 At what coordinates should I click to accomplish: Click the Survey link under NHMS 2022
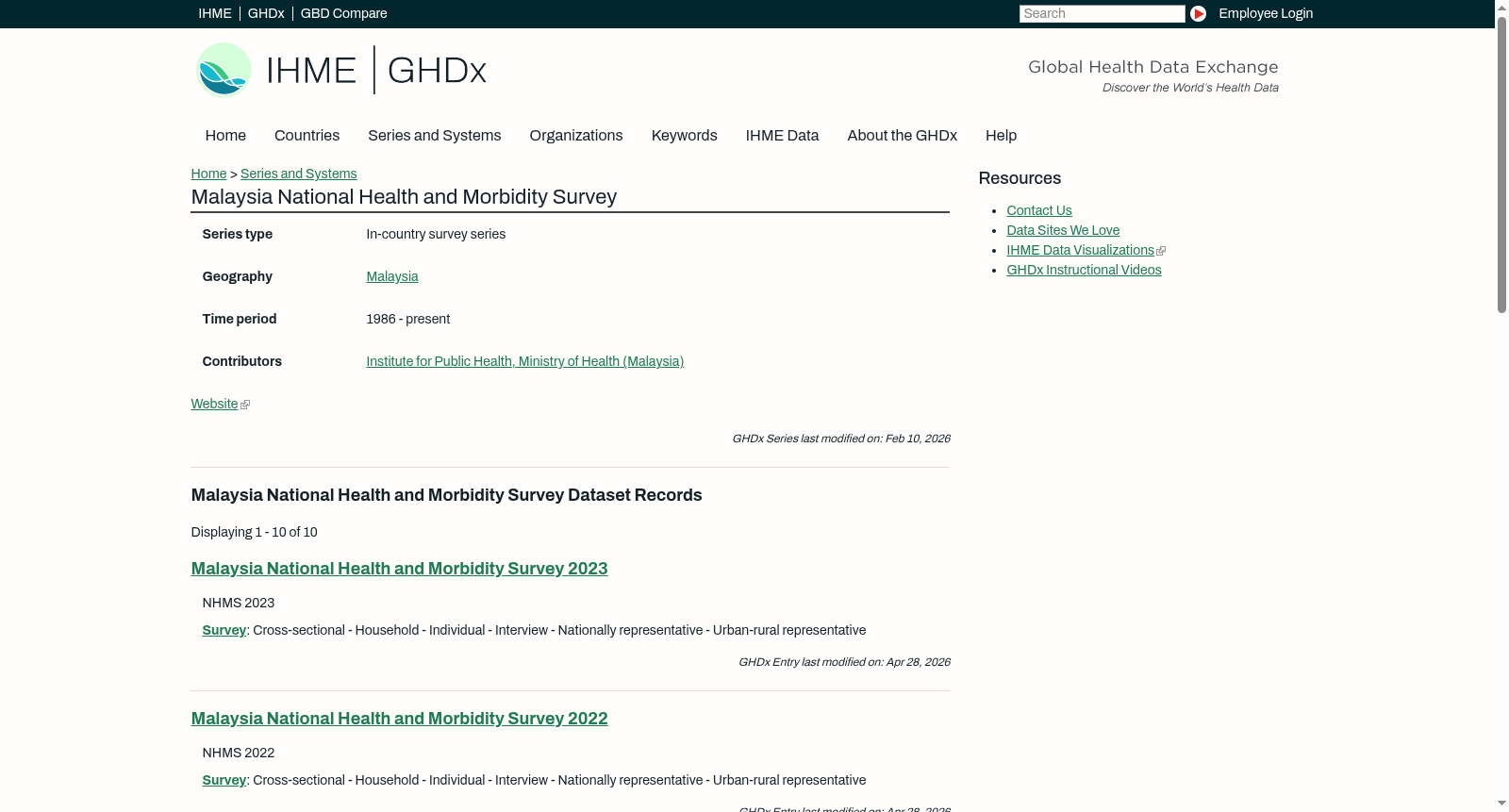tap(224, 780)
